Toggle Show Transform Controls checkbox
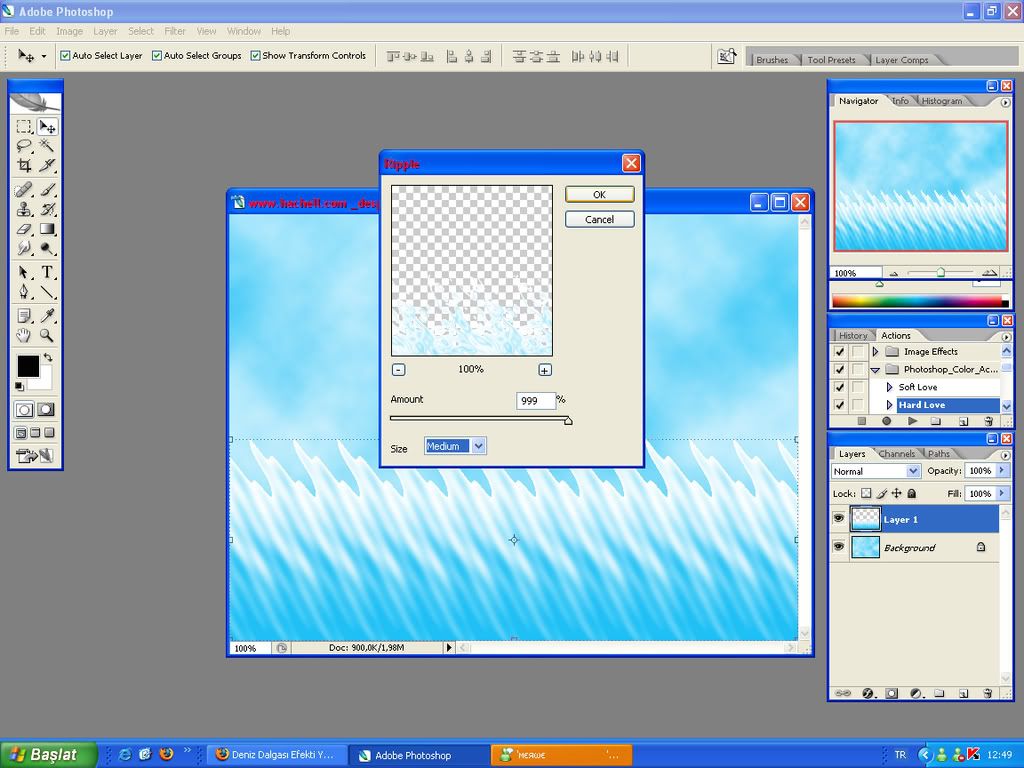This screenshot has width=1024, height=768. click(x=255, y=56)
